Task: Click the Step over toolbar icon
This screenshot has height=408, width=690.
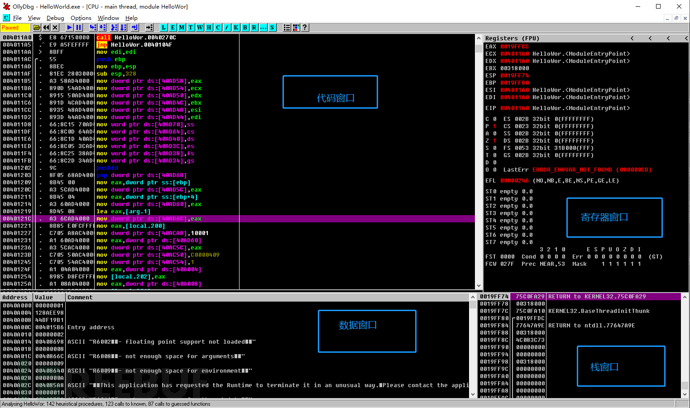Action: 102,27
